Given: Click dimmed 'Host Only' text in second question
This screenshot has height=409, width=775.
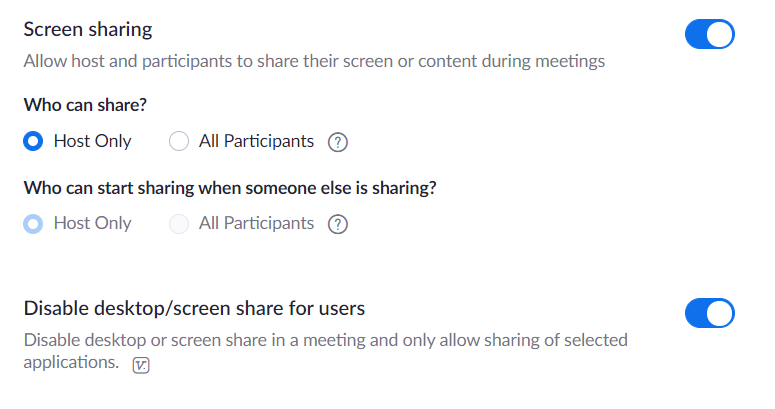Looking at the screenshot, I should (92, 224).
